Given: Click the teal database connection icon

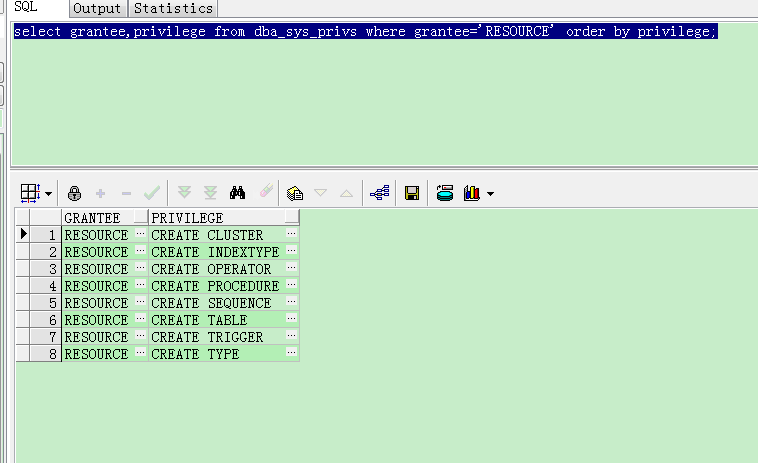Looking at the screenshot, I should (445, 193).
